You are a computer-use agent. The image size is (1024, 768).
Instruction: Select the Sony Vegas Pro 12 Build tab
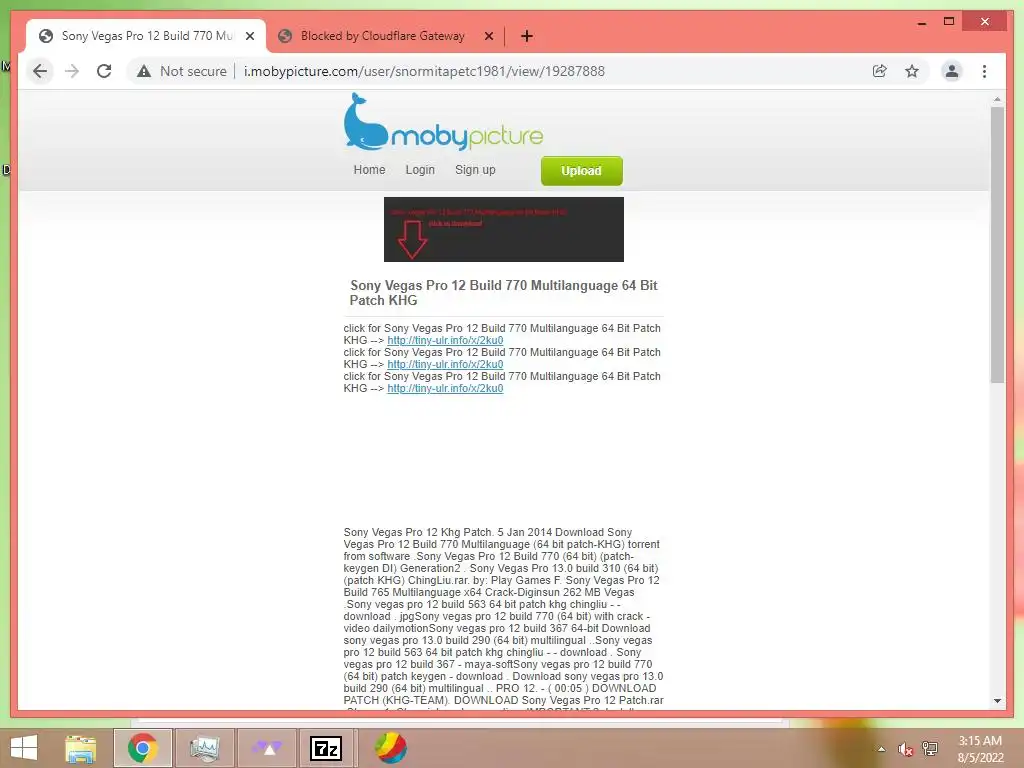pos(146,36)
